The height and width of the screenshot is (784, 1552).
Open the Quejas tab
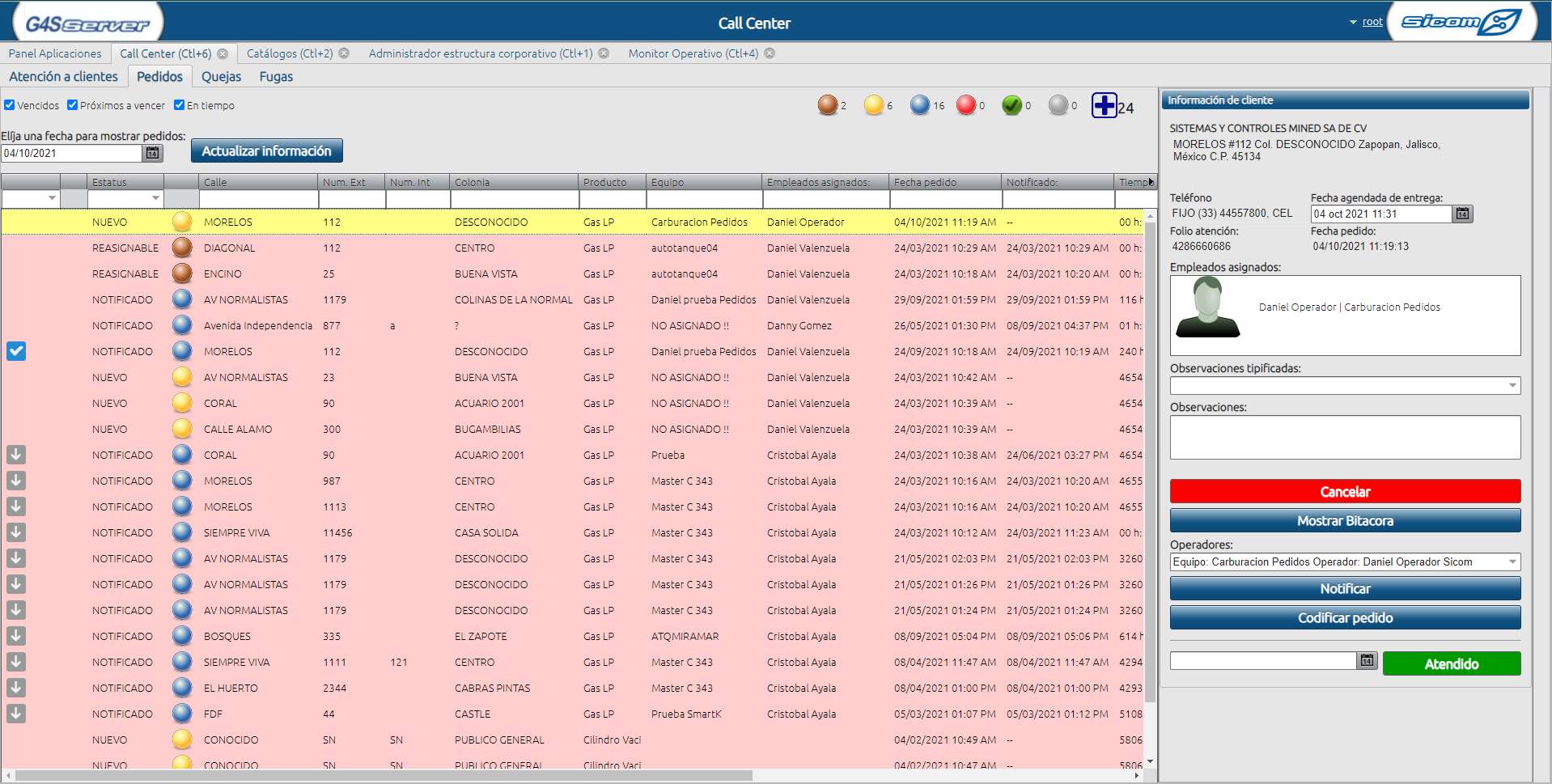(x=221, y=77)
